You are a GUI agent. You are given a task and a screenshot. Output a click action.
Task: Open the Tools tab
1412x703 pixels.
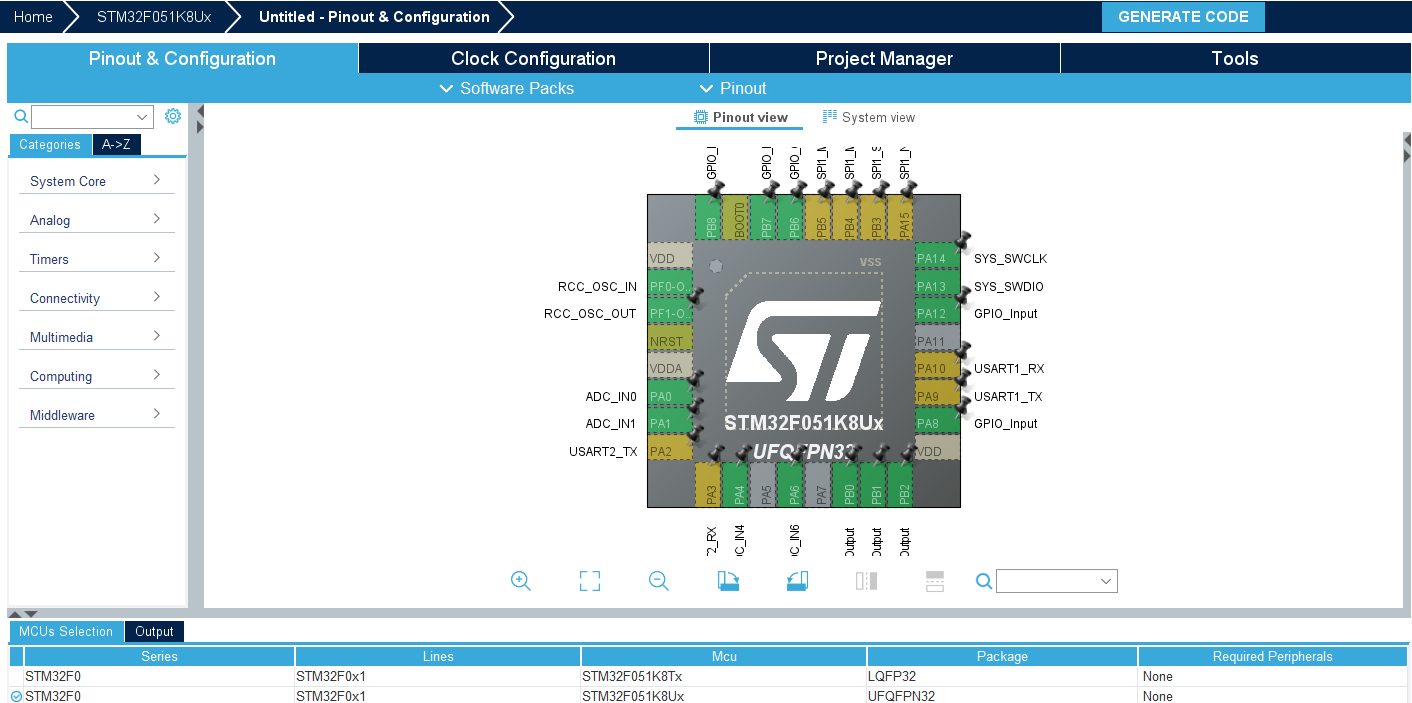1235,58
